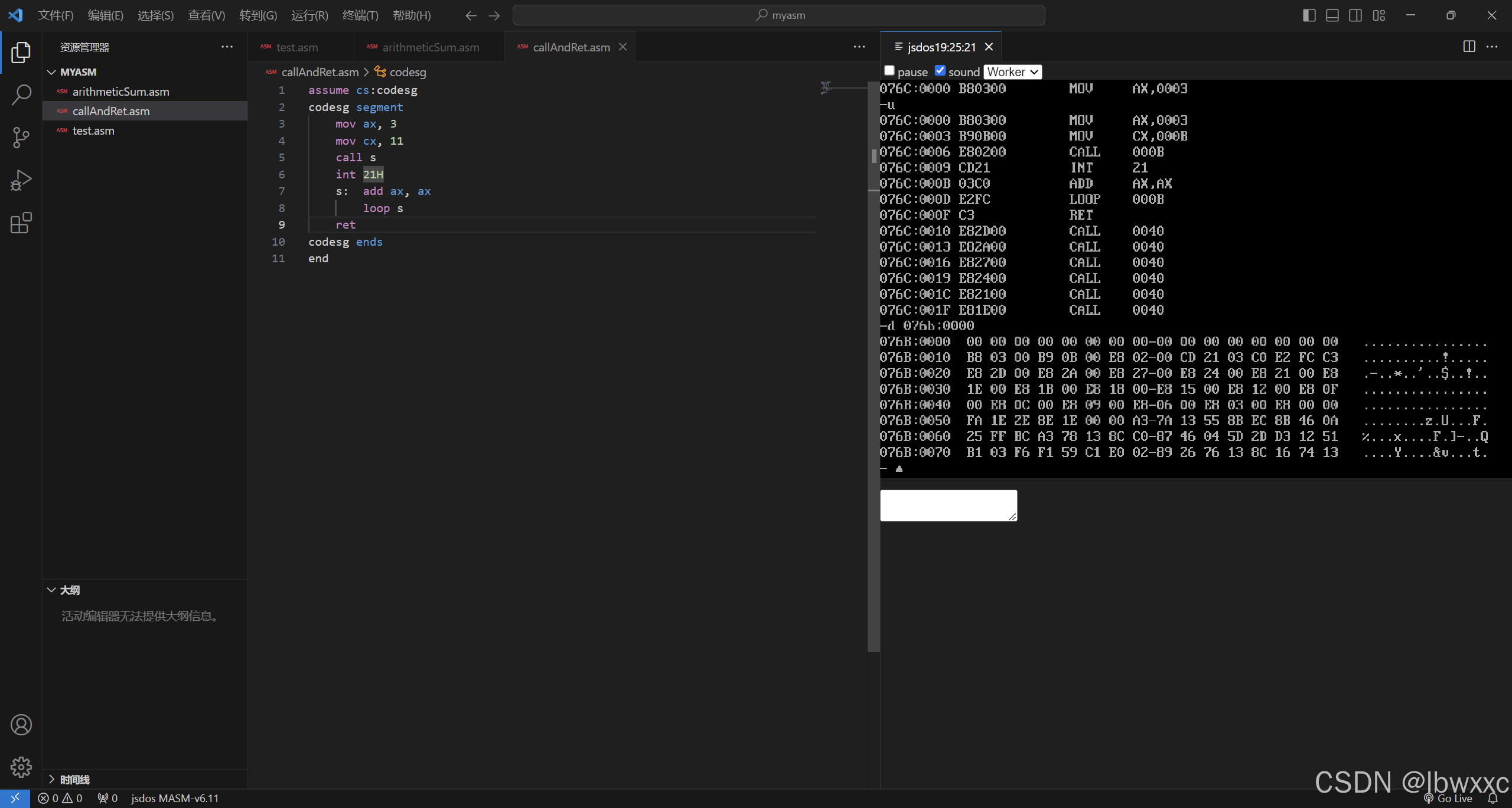Open the Source Control view

click(21, 137)
